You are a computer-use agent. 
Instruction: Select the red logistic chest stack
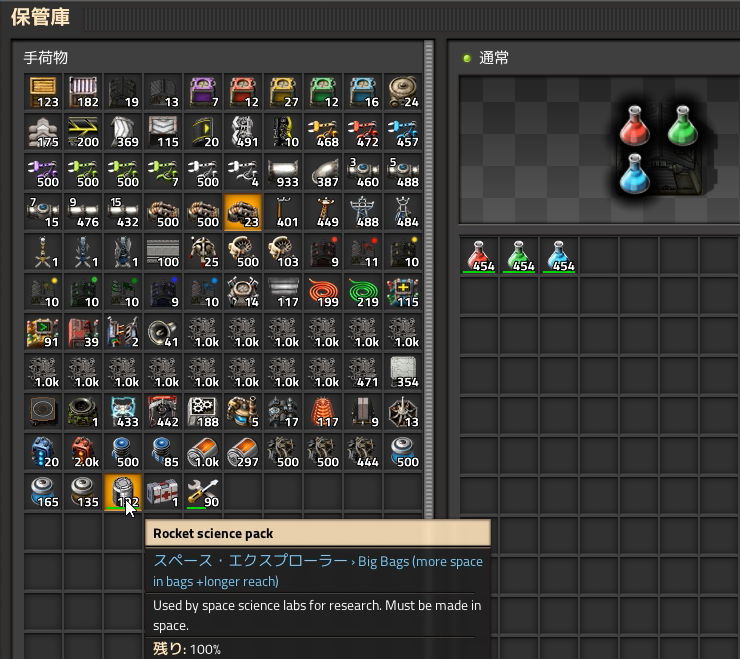pyautogui.click(x=243, y=92)
